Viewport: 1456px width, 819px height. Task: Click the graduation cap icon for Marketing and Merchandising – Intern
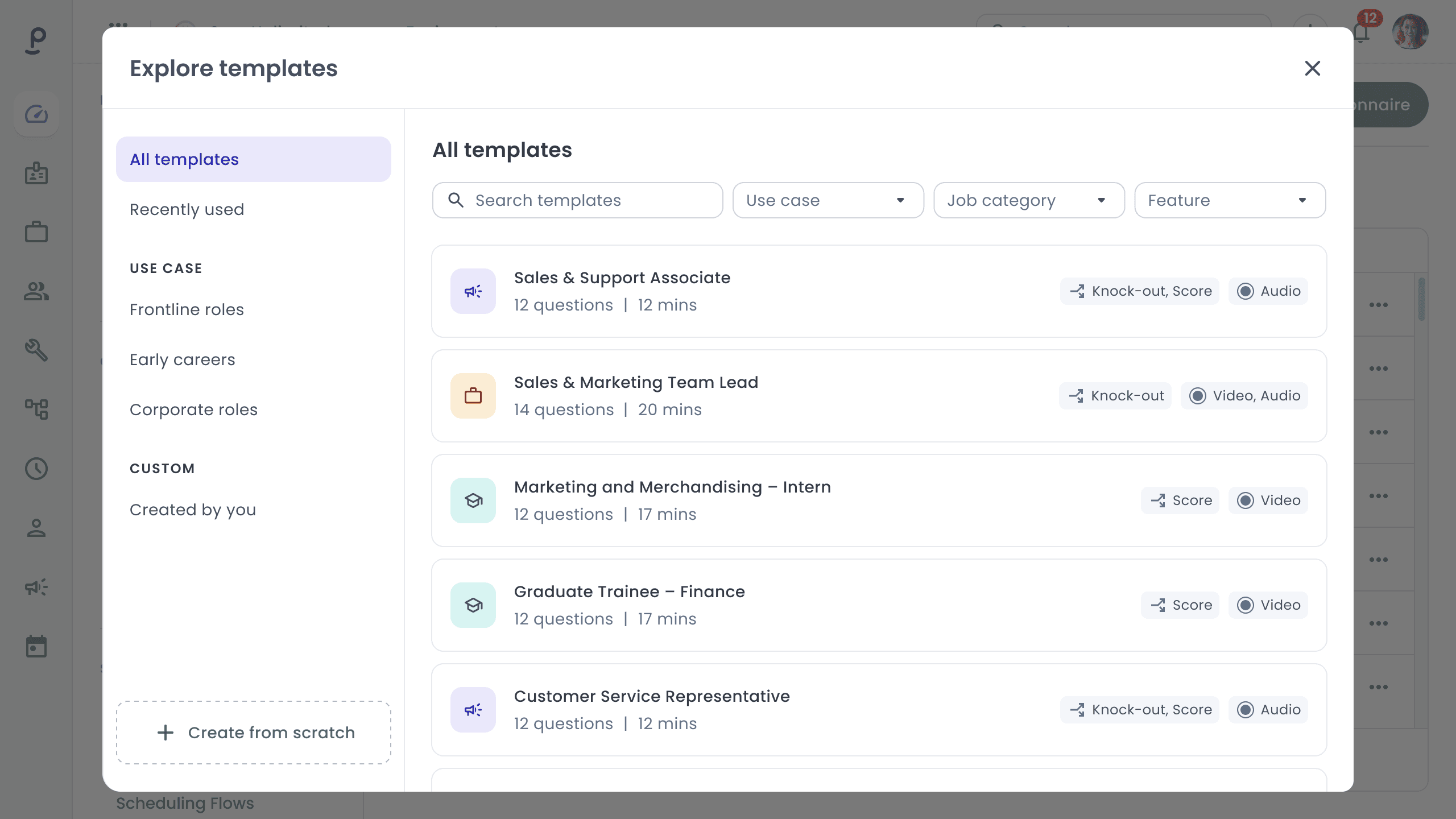[x=473, y=500]
